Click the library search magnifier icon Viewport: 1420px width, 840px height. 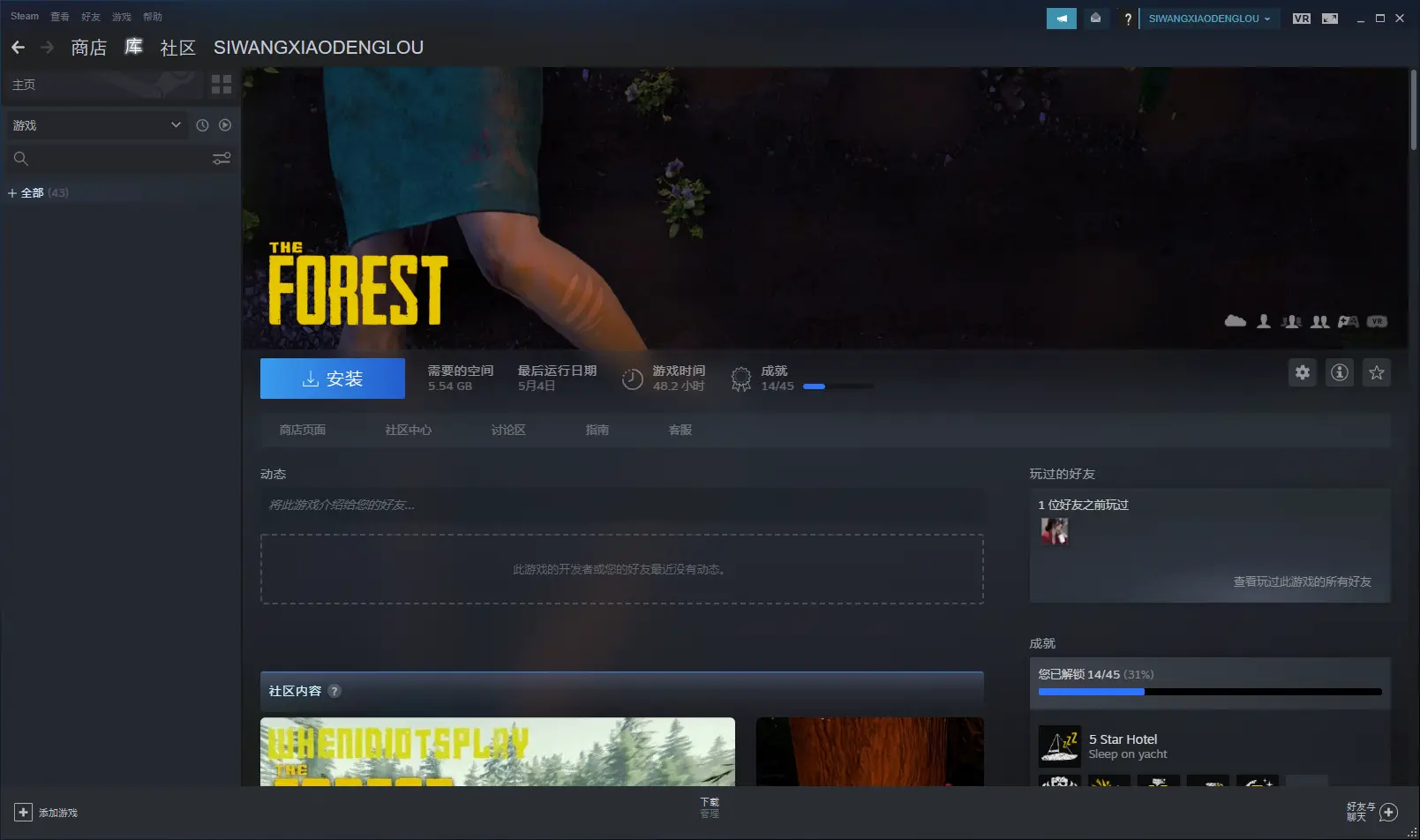pyautogui.click(x=21, y=159)
